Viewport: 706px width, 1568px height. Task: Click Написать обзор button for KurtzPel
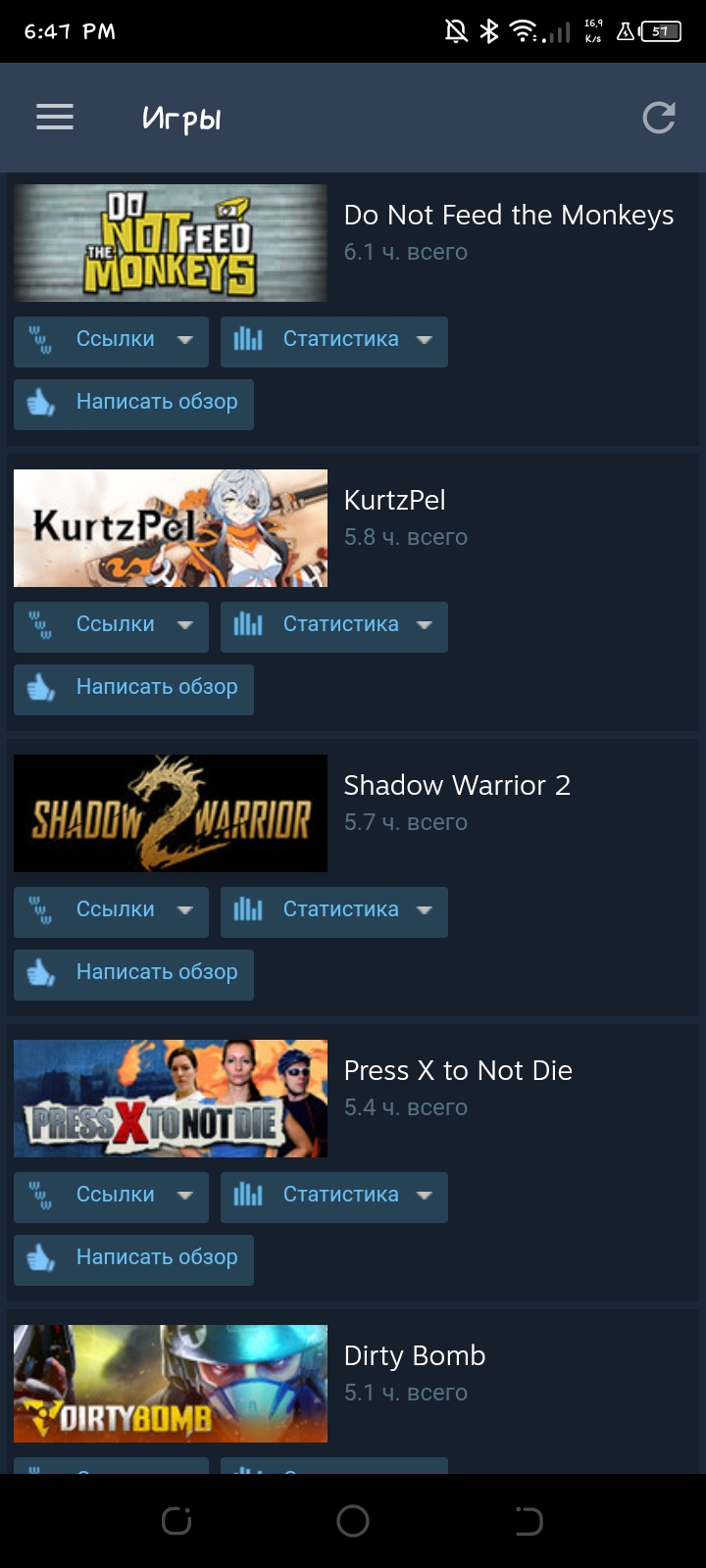(133, 690)
